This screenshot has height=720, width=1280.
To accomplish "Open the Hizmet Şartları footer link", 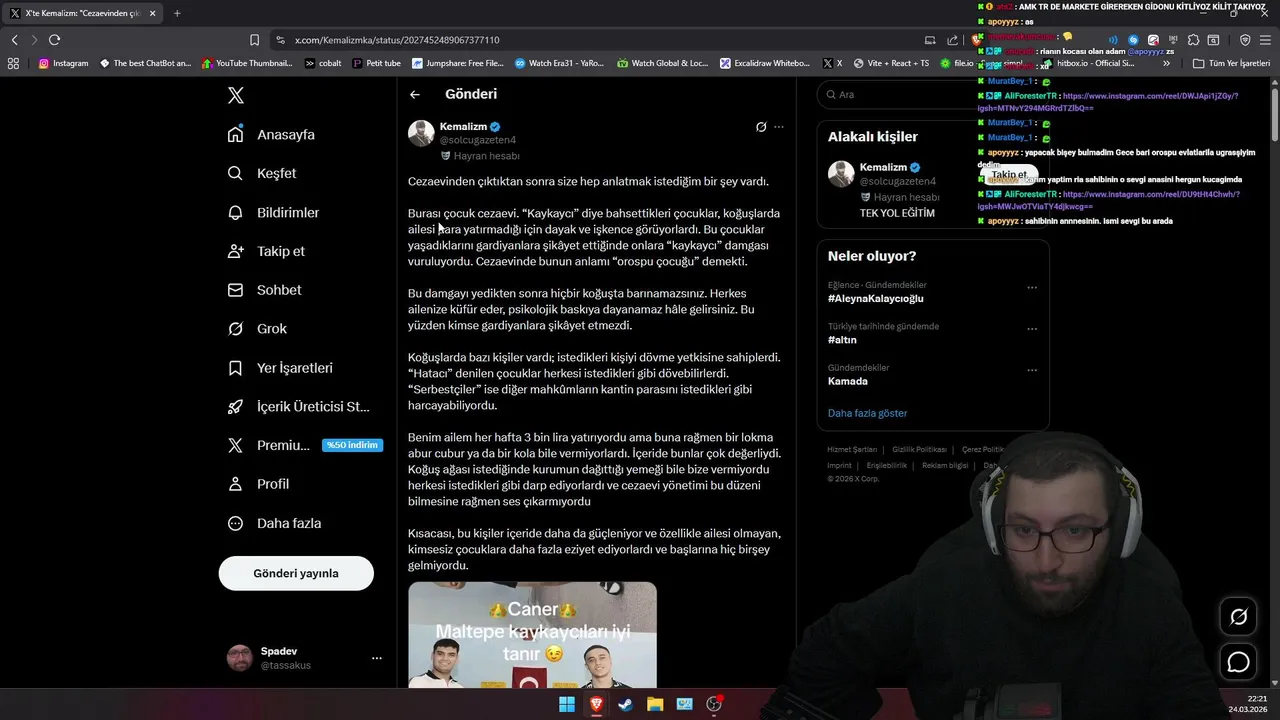I will tap(852, 450).
